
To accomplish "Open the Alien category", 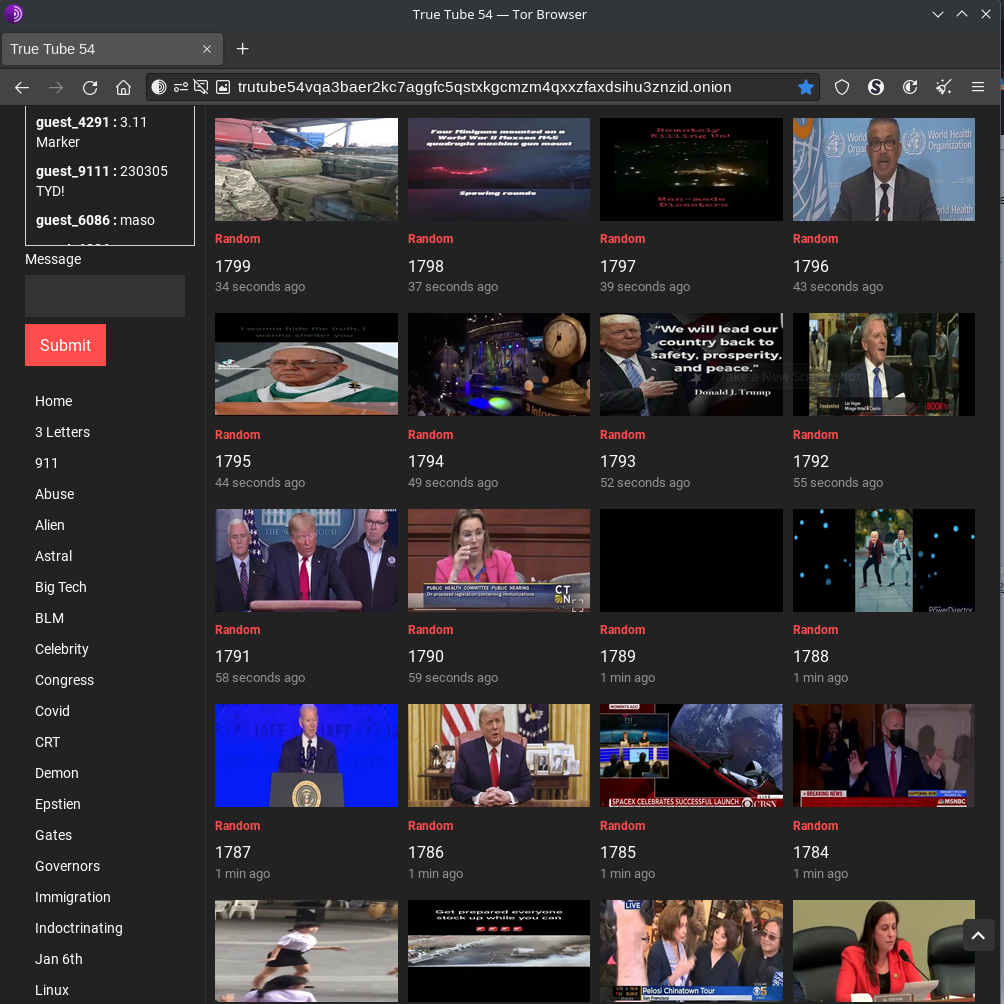I will (x=50, y=525).
